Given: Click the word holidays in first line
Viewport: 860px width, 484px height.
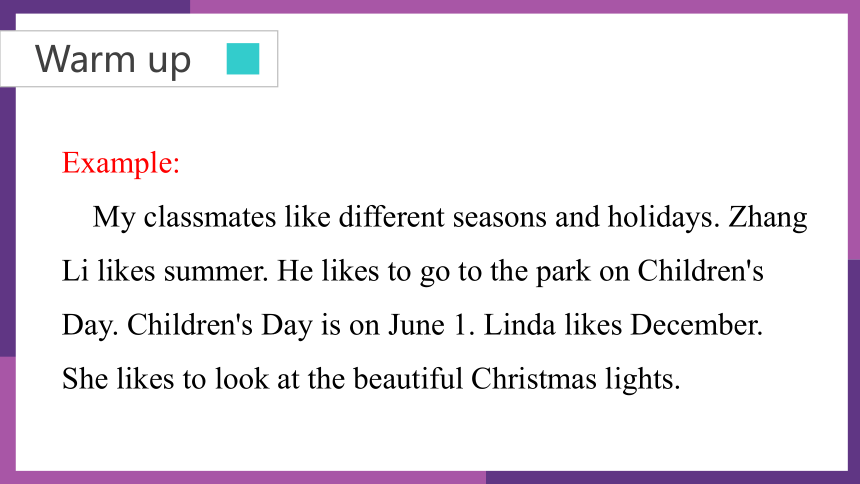Looking at the screenshot, I should pos(663,216).
